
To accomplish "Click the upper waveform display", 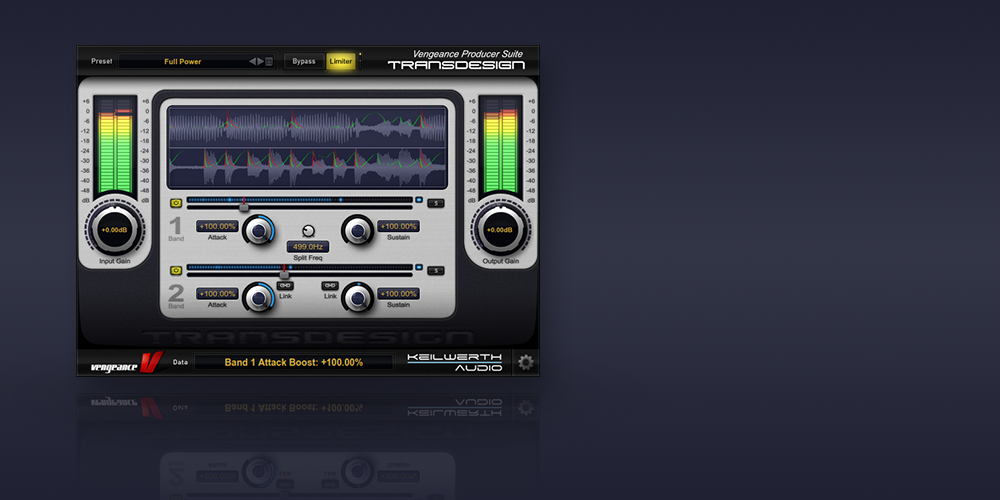I will 307,127.
